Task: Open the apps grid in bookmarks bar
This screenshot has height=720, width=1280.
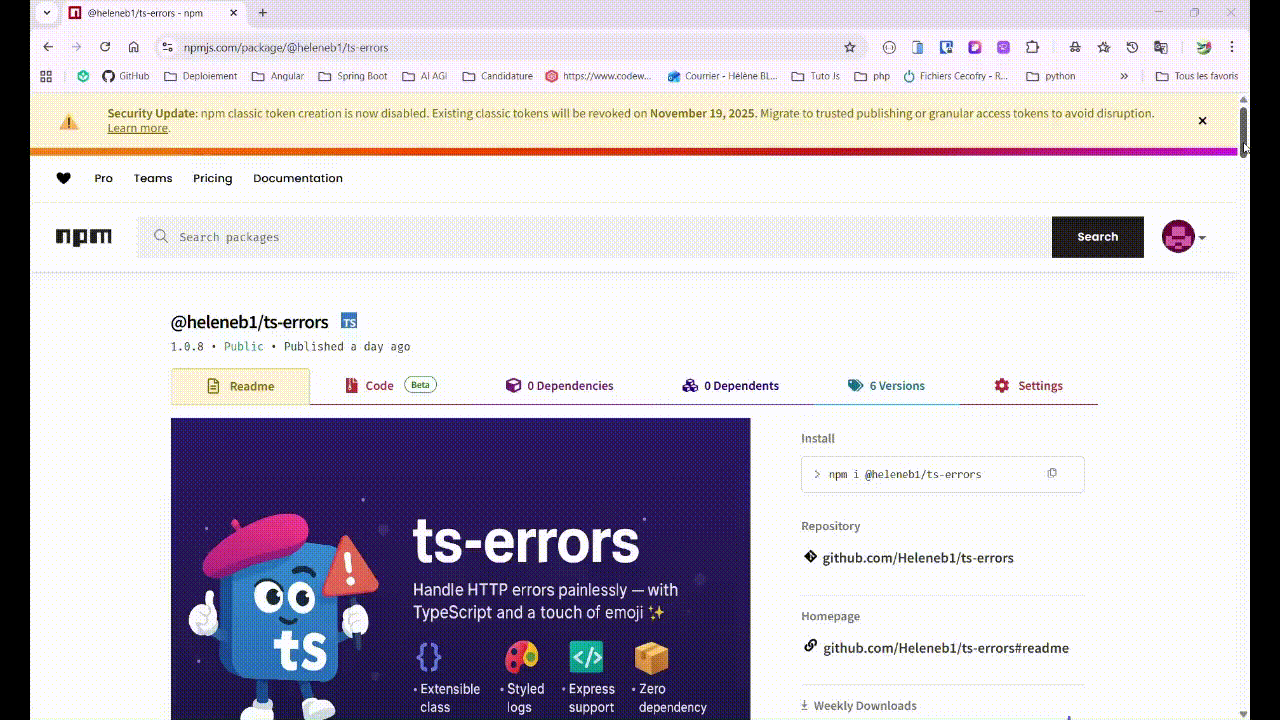Action: tap(46, 76)
